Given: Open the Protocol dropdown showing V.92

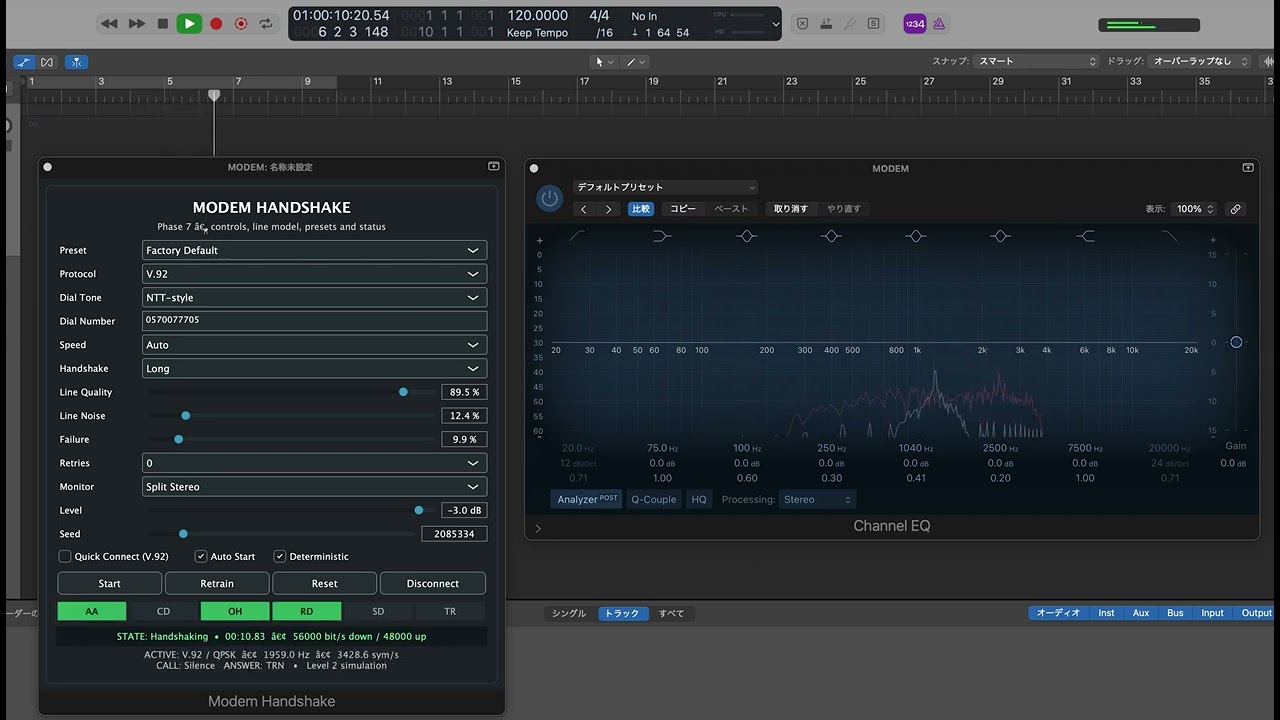Looking at the screenshot, I should point(314,274).
